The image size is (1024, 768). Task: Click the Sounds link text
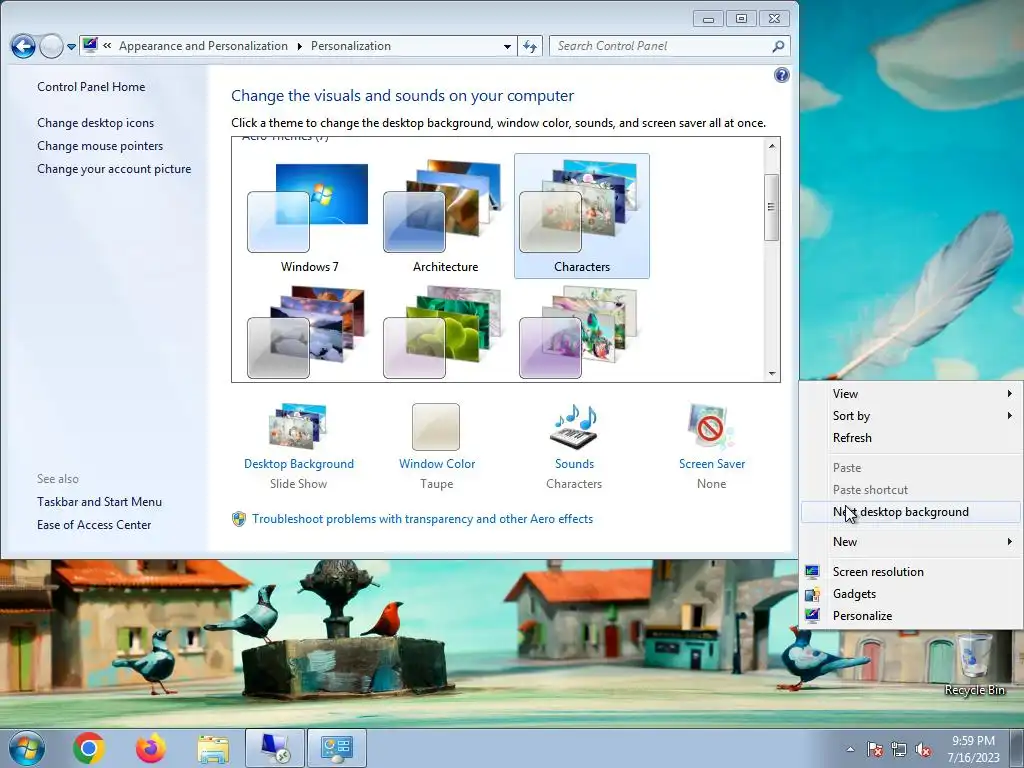coord(575,464)
